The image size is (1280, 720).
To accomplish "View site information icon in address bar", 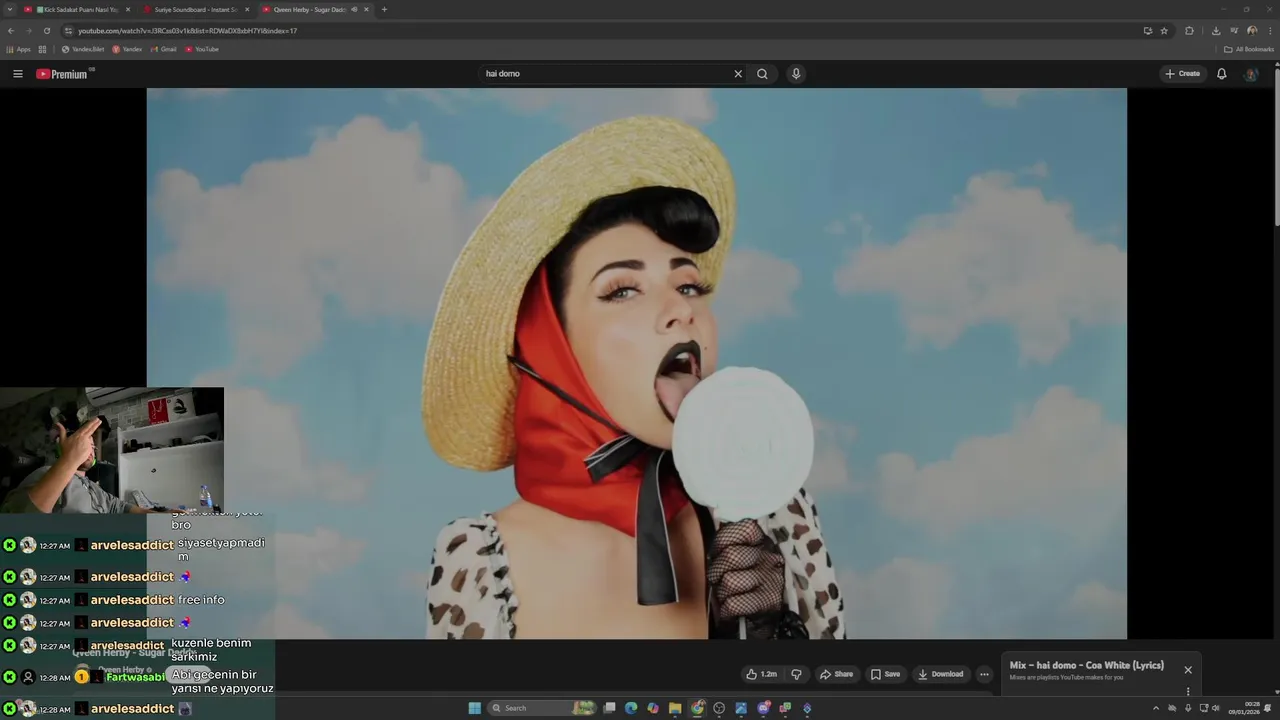I will click(x=68, y=31).
